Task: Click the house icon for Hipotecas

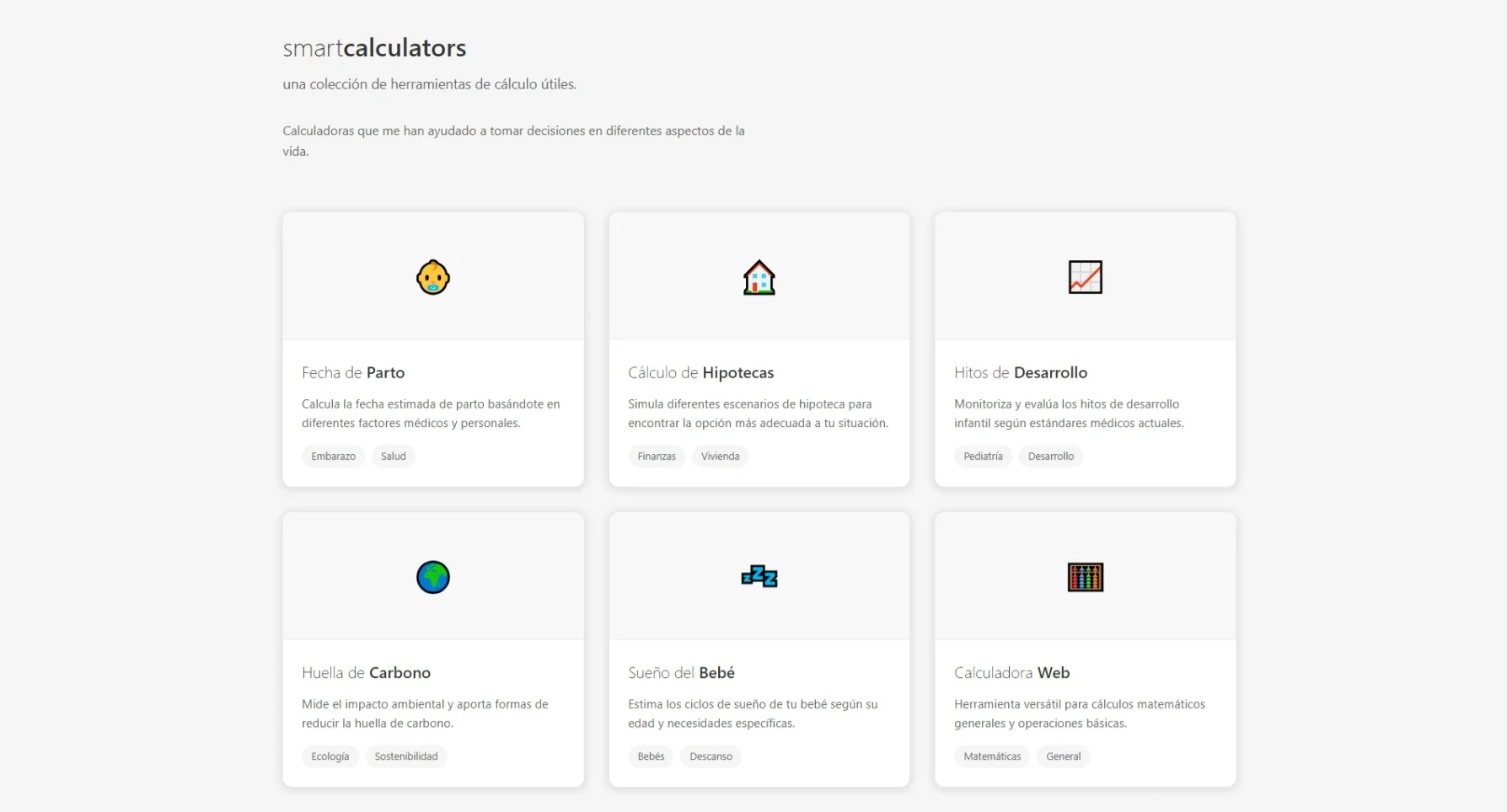Action: click(759, 277)
